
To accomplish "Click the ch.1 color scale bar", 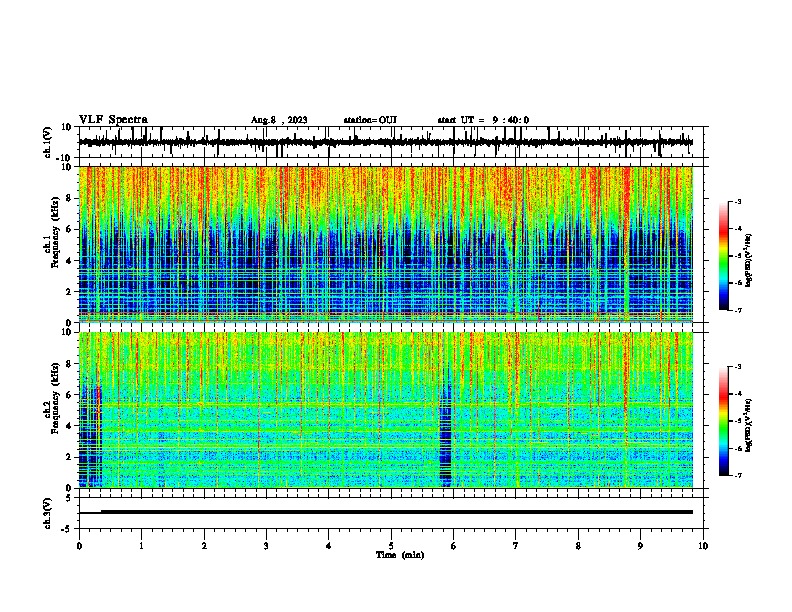I will point(724,256).
